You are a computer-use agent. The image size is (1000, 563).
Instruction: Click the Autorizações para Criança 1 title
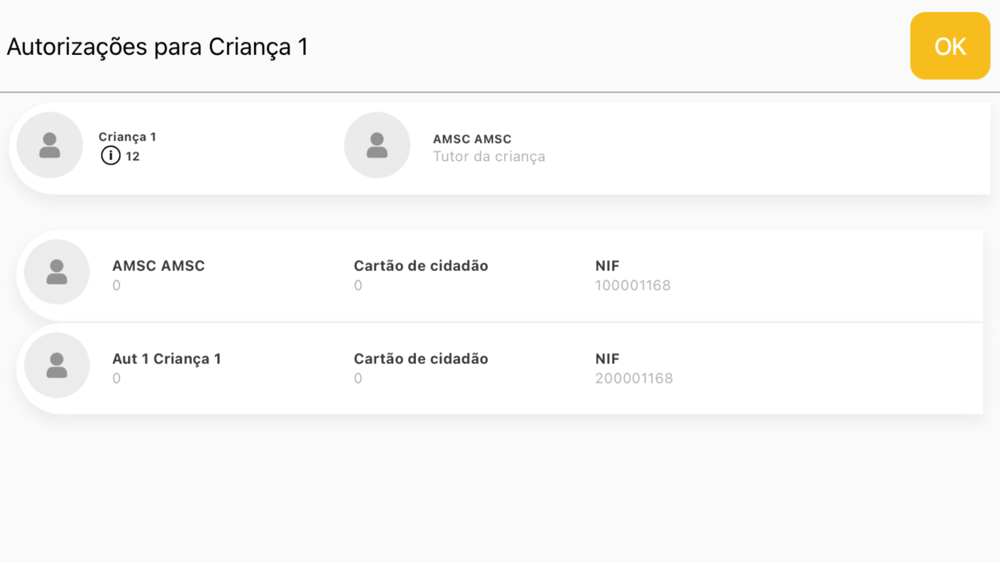[158, 47]
